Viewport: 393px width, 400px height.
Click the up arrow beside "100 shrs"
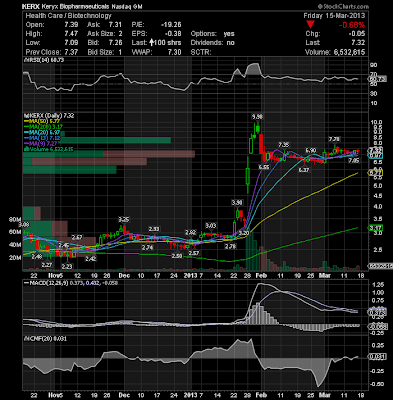152,42
